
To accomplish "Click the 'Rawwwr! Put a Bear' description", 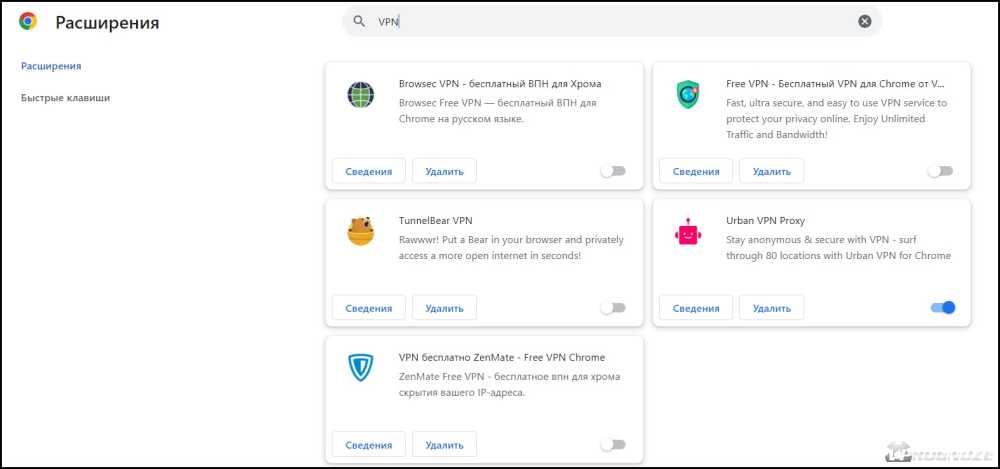I will pos(511,248).
